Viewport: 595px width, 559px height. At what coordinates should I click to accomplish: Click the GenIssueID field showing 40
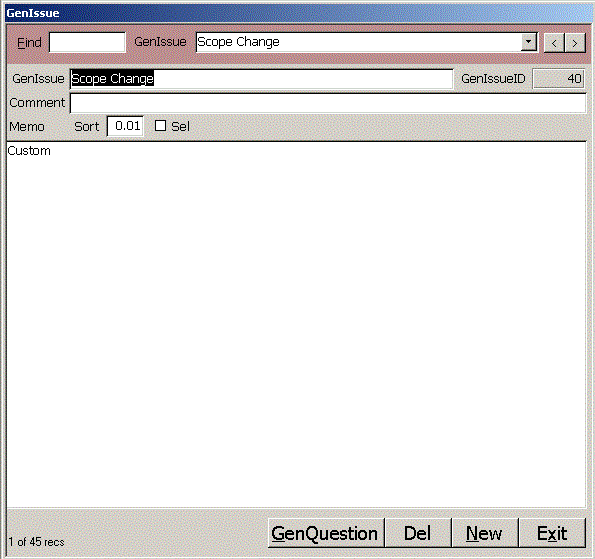pos(558,79)
